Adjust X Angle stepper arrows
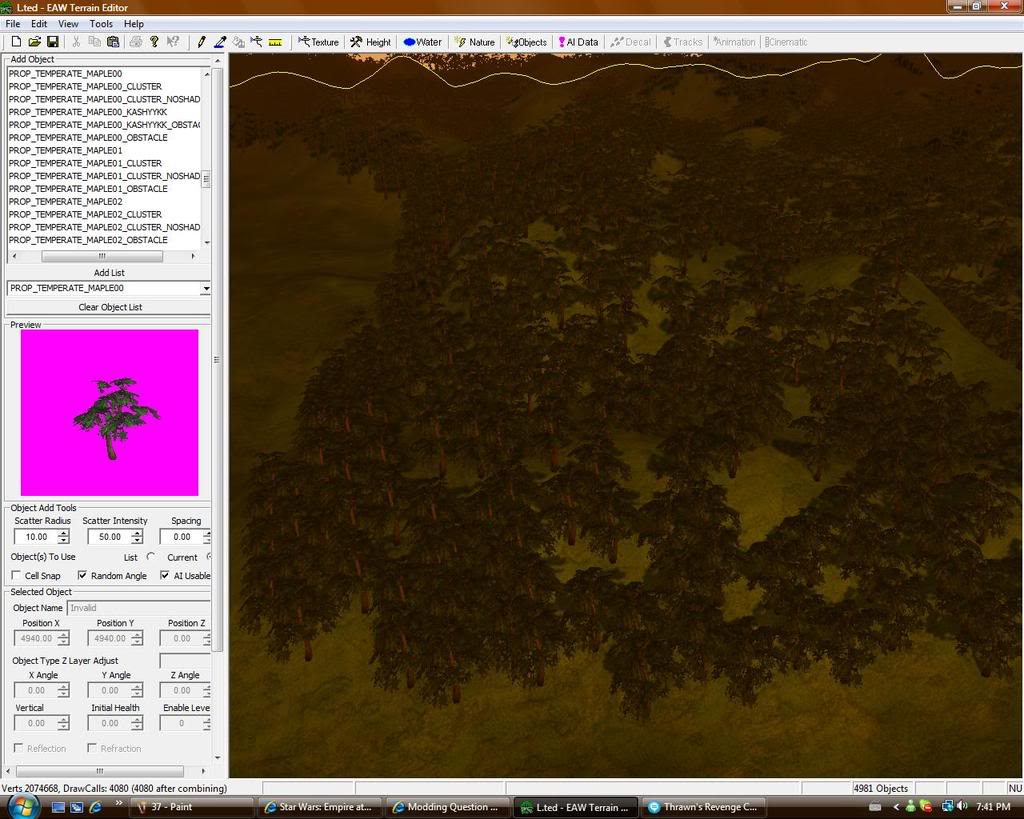Screen dimensions: 1024x819 point(63,690)
